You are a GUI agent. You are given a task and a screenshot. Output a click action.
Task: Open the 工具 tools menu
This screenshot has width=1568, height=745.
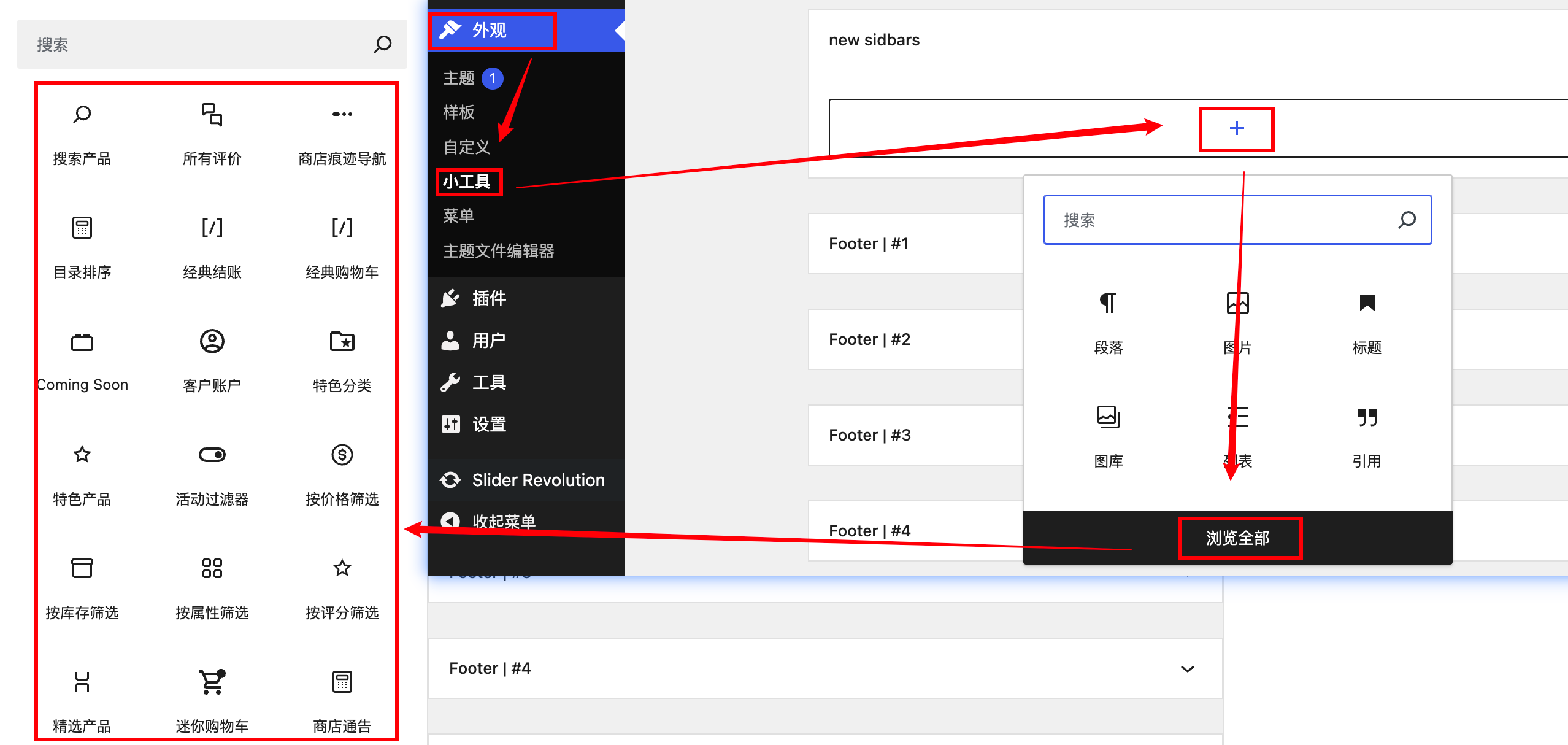[x=526, y=382]
